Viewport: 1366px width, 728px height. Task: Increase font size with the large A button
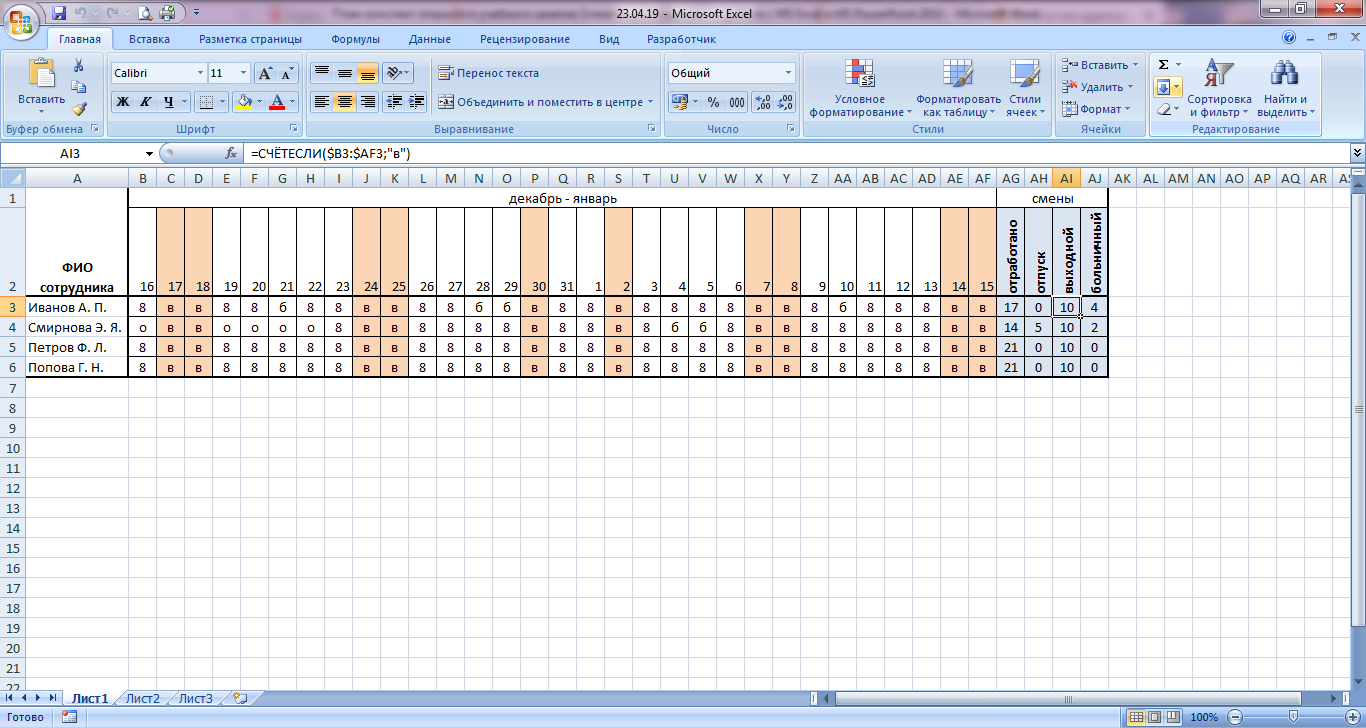pos(265,73)
